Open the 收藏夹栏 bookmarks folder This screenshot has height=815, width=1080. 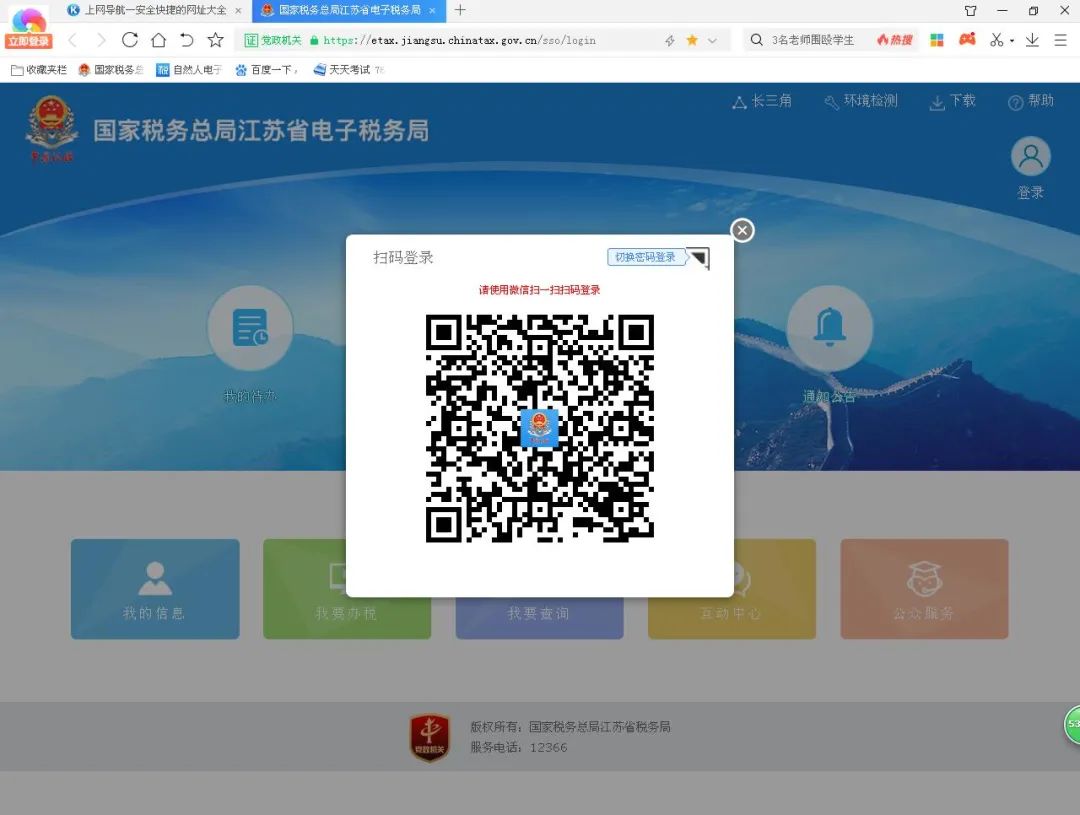[39, 70]
